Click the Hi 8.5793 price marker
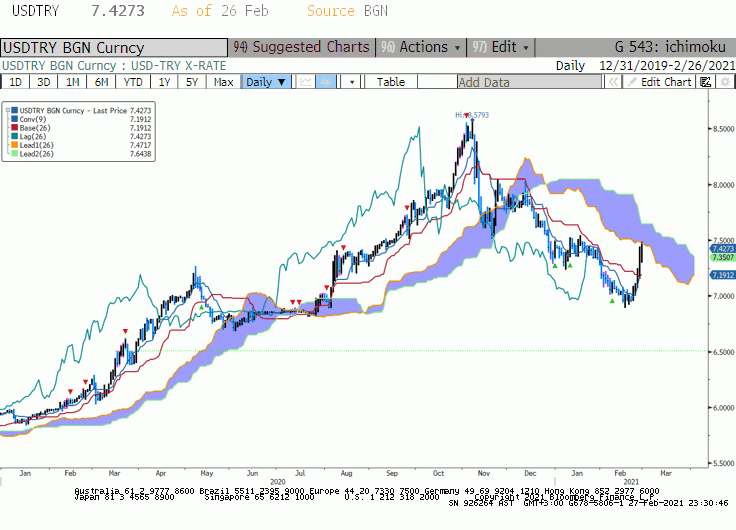Viewport: 736px width, 530px height. tap(472, 115)
